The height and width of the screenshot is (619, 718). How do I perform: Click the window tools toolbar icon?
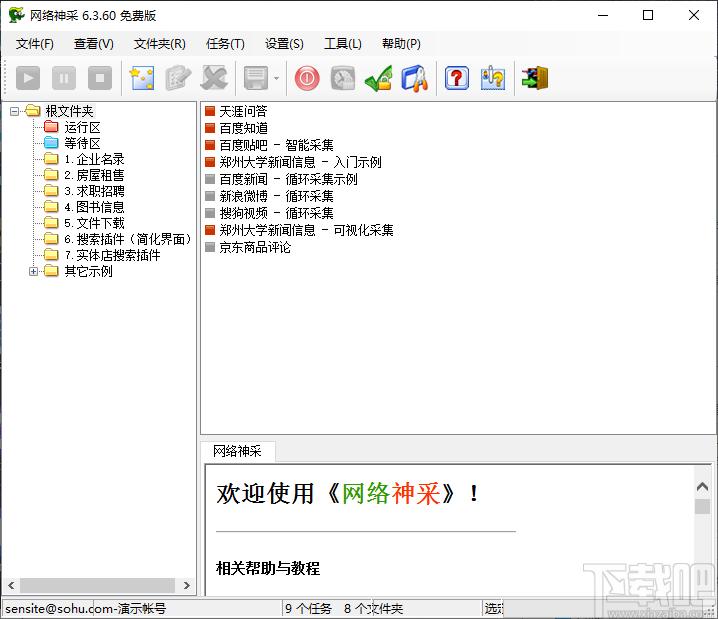click(415, 78)
